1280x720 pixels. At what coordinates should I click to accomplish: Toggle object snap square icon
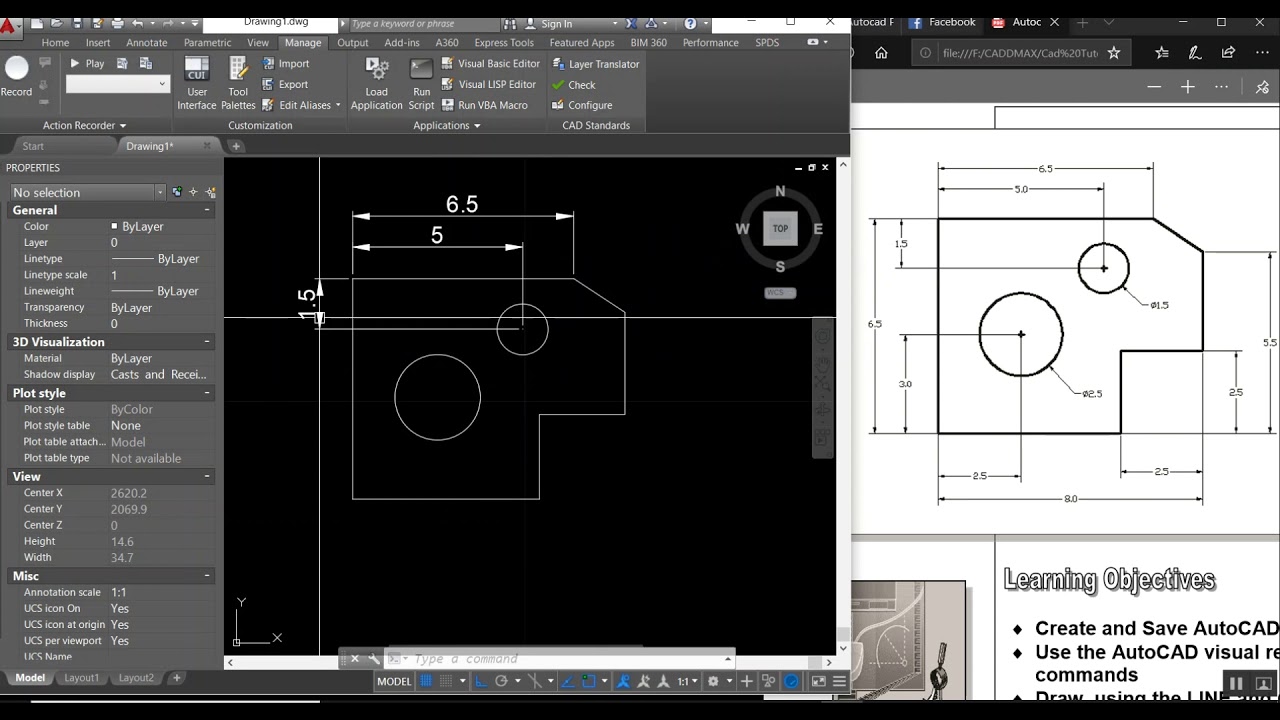[589, 681]
